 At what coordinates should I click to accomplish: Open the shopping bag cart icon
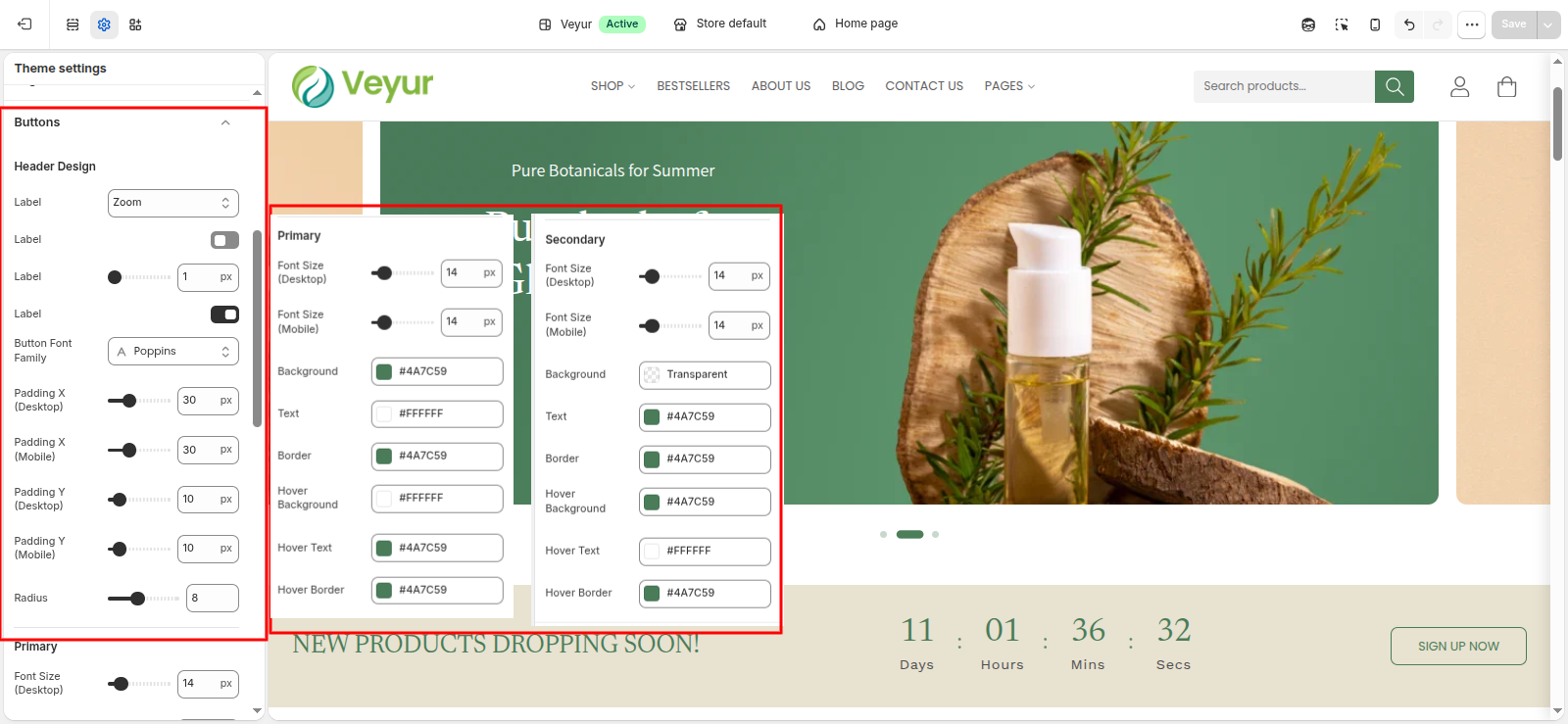pos(1507,87)
